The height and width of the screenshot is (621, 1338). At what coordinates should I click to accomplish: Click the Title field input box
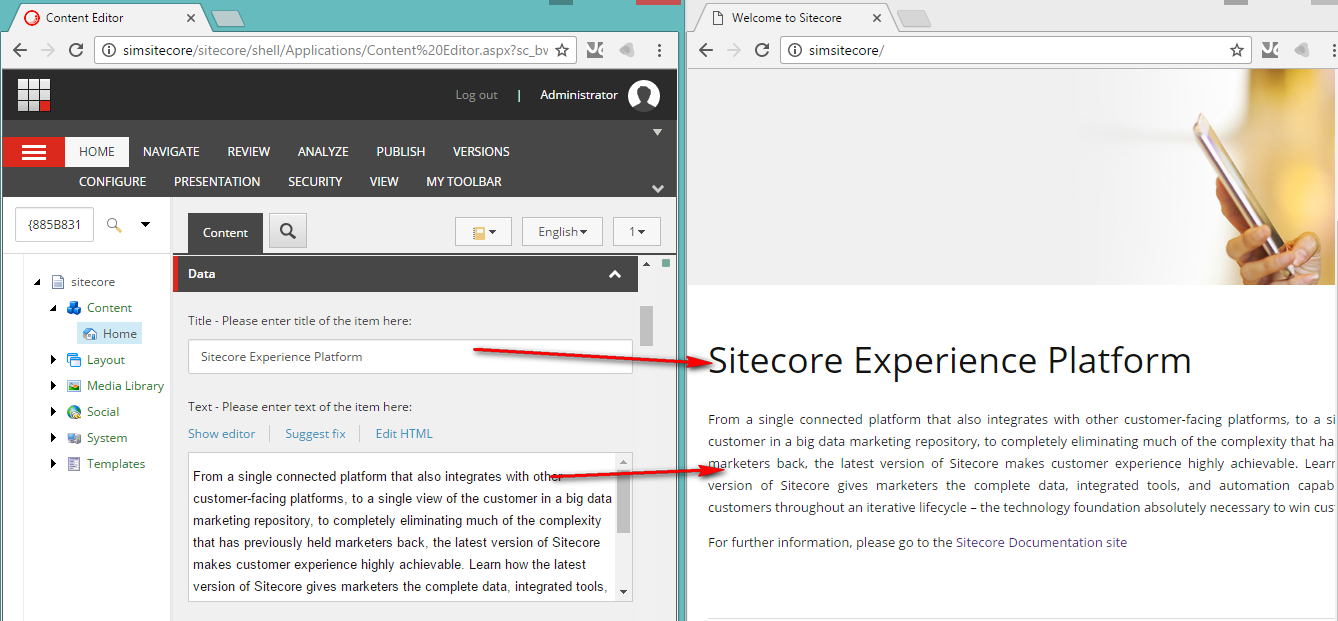410,357
